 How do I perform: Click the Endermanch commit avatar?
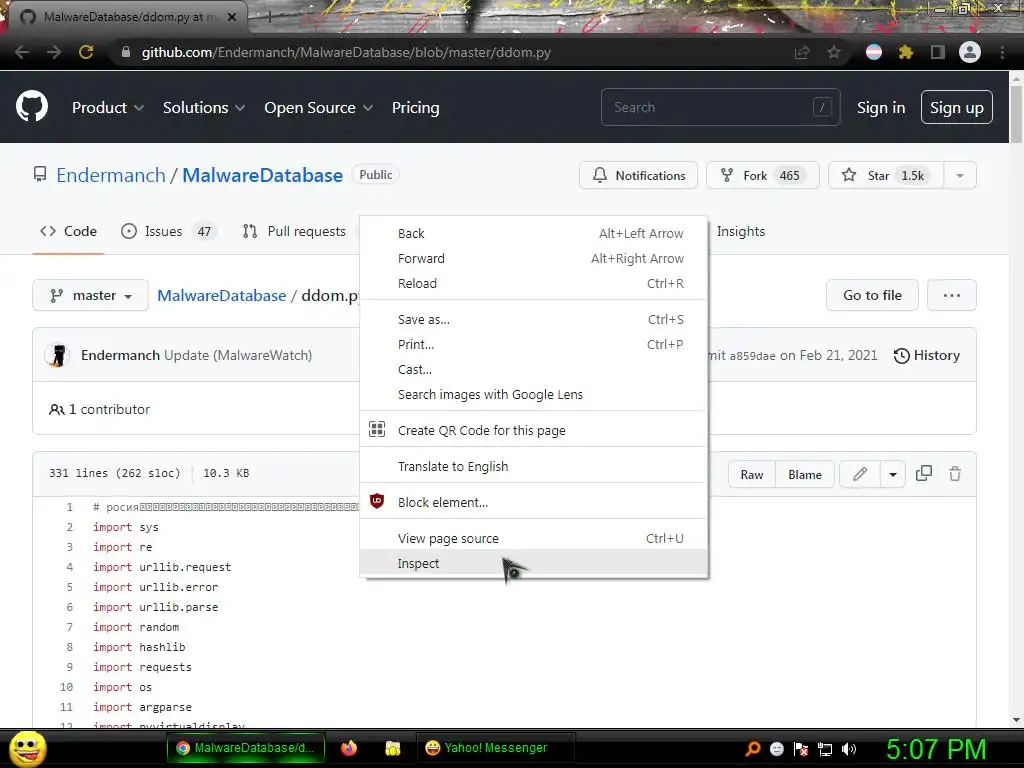coord(57,355)
